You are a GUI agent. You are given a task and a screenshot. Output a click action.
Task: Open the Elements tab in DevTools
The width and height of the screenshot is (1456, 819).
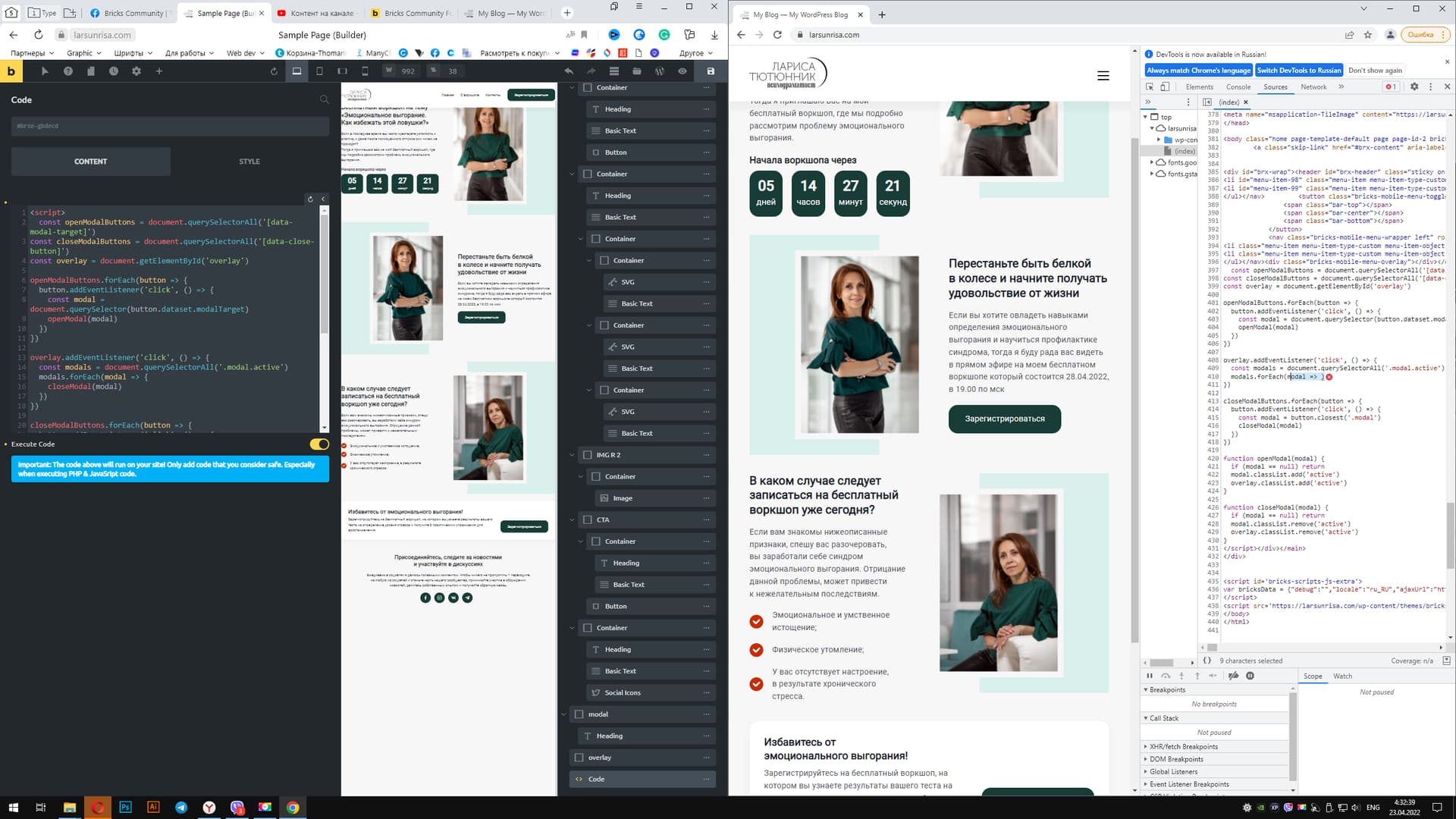1200,86
